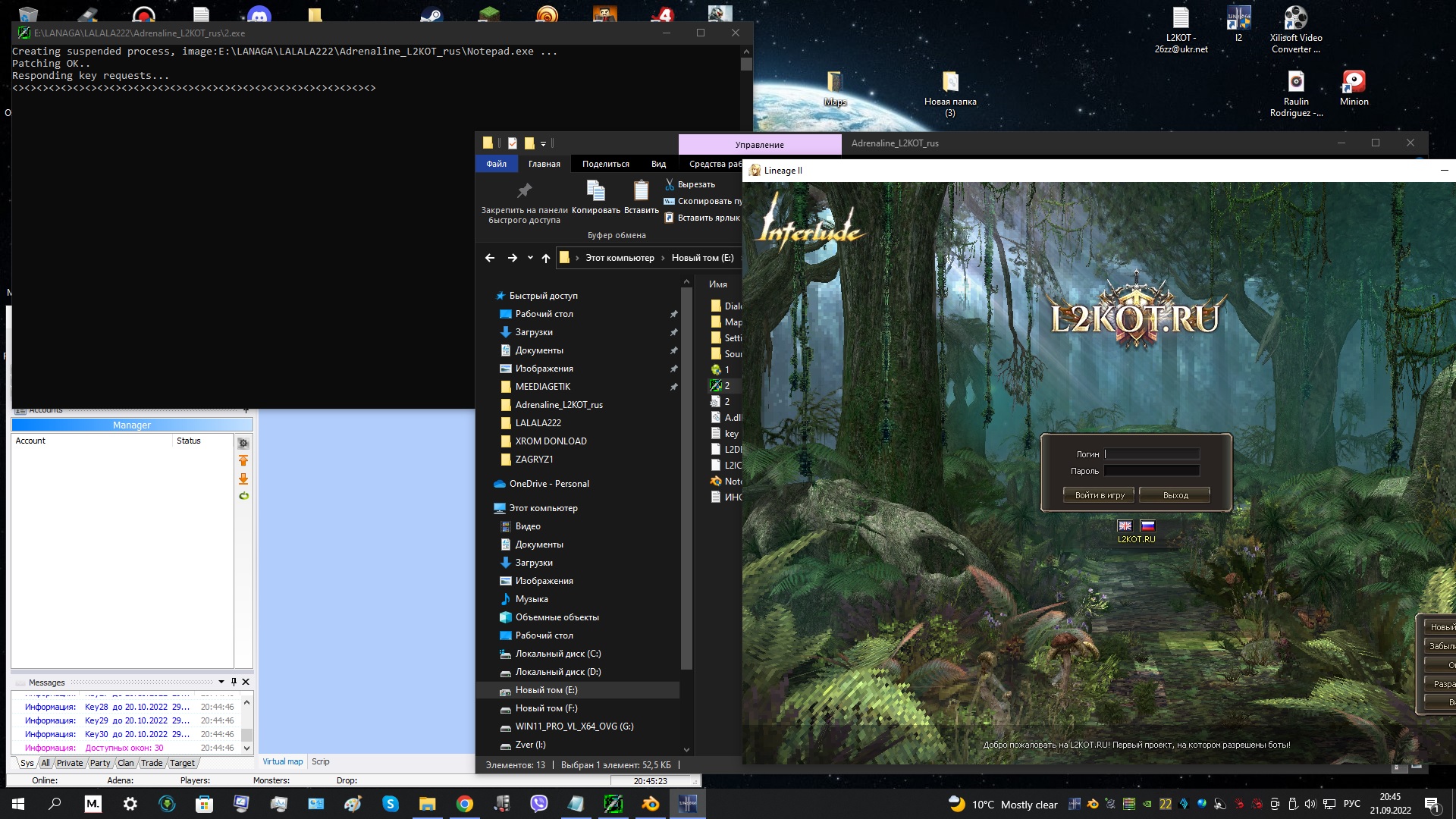The width and height of the screenshot is (1456, 819).
Task: Click the Explorer Up arrow
Action: (x=546, y=258)
